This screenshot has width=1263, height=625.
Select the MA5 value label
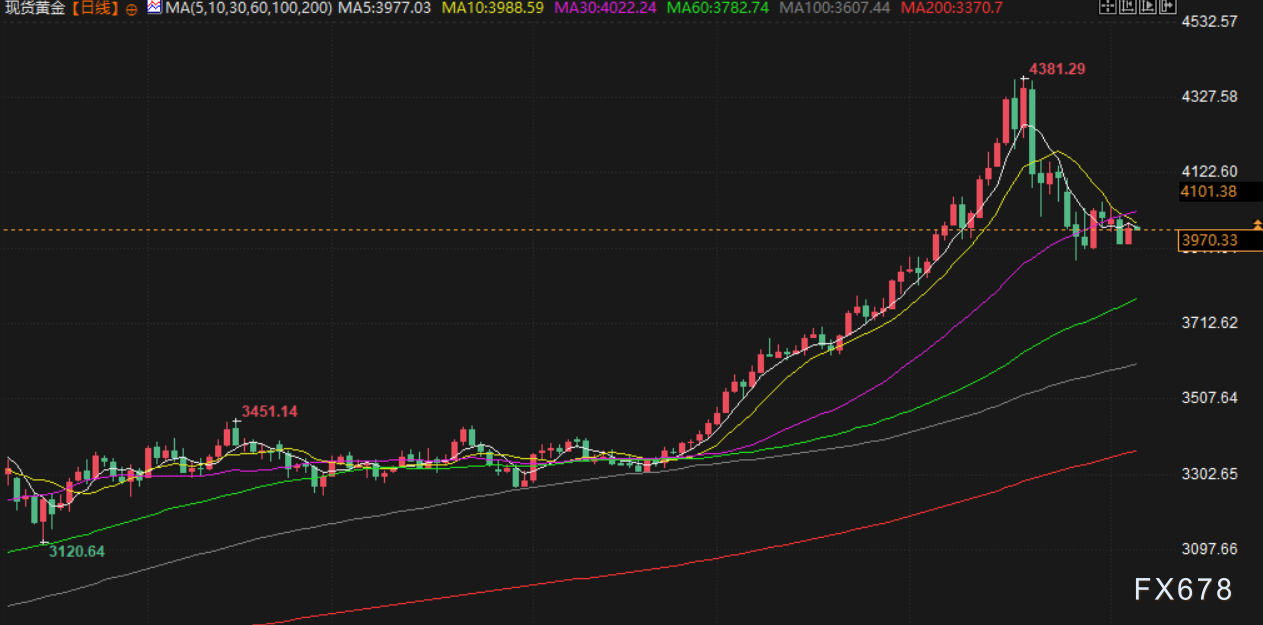pyautogui.click(x=385, y=8)
